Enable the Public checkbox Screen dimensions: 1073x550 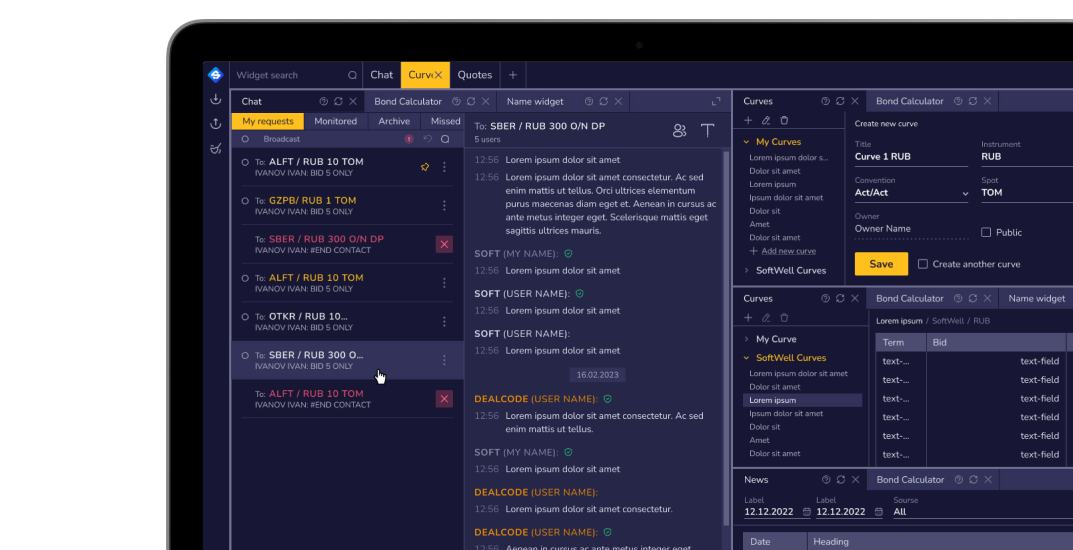coord(986,232)
